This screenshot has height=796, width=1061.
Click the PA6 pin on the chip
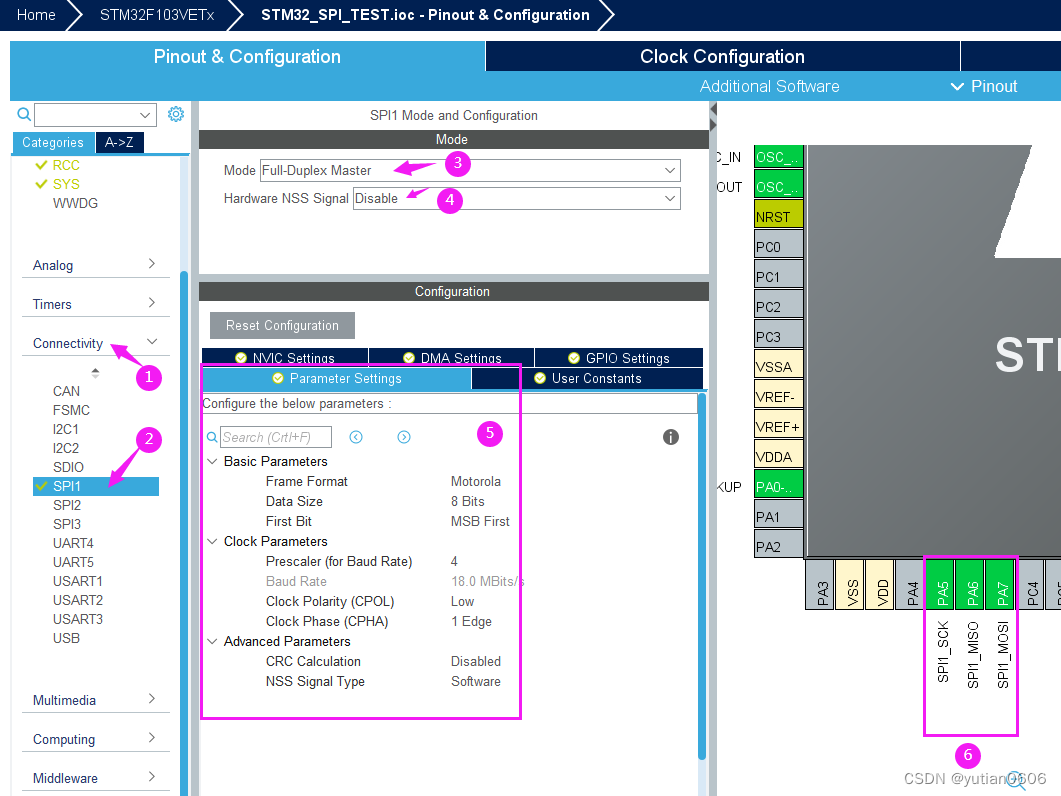click(972, 584)
